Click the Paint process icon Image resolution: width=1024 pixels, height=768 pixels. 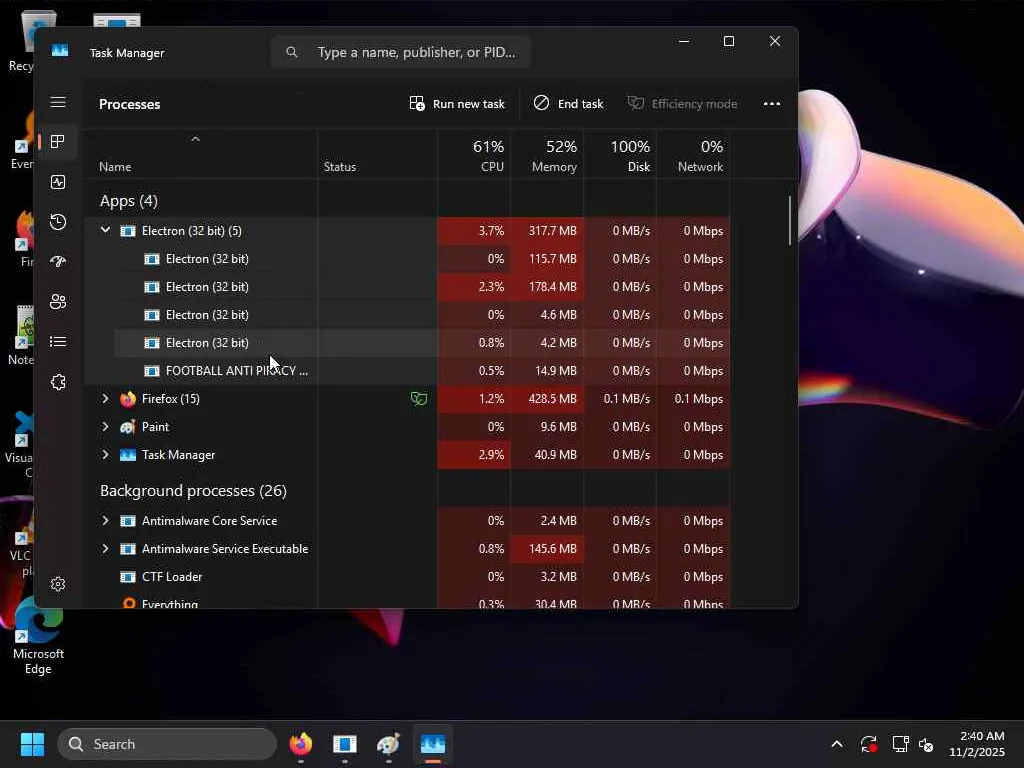click(128, 426)
